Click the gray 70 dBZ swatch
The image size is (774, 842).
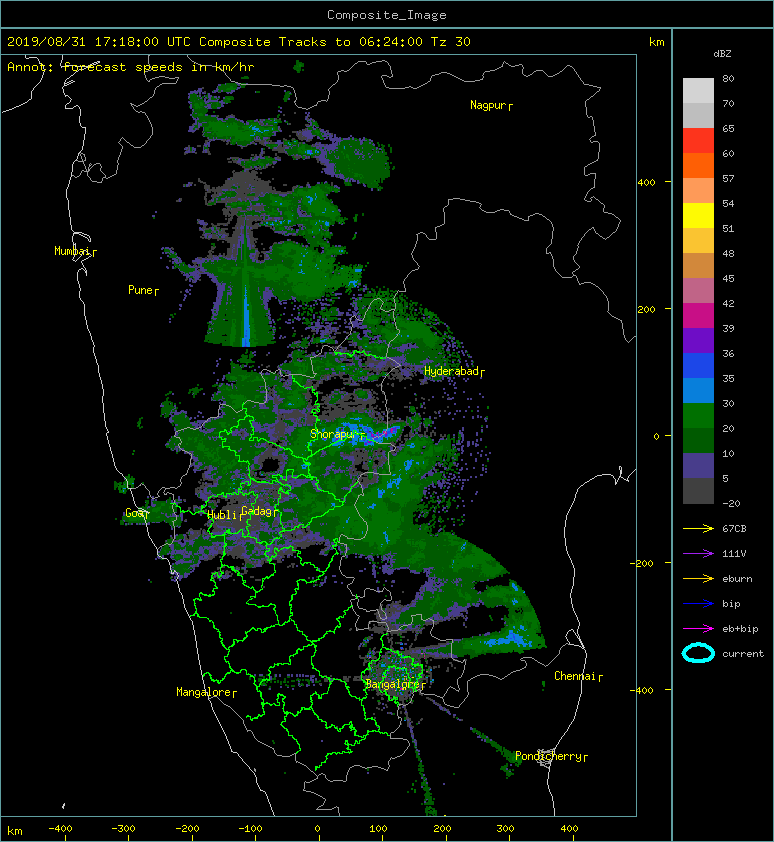click(x=698, y=115)
